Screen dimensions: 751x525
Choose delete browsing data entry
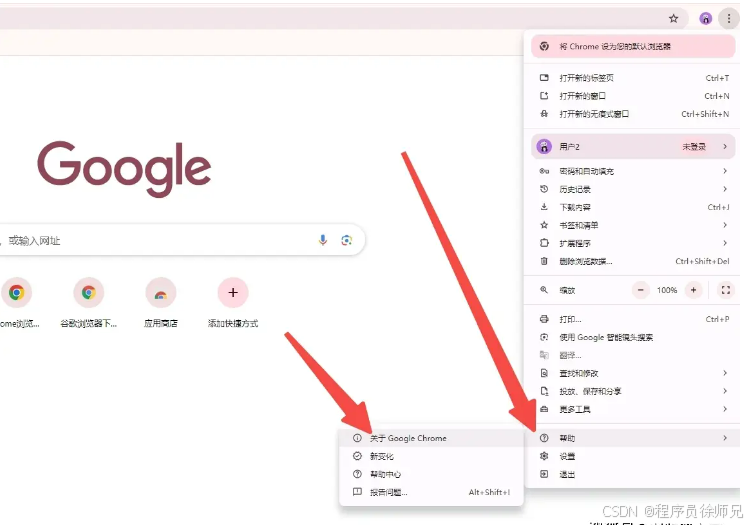click(633, 261)
